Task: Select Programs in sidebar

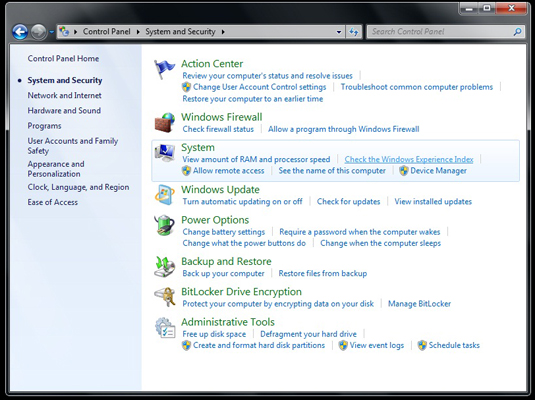Action: point(44,126)
